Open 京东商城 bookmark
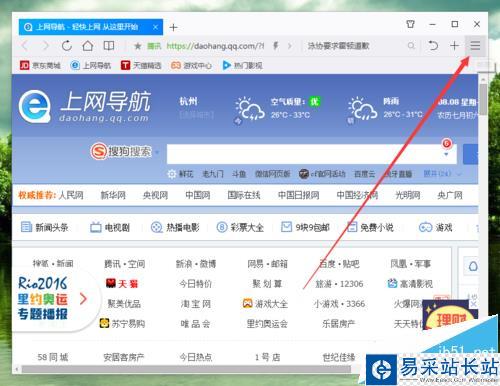This screenshot has height=386, width=500. [x=40, y=65]
